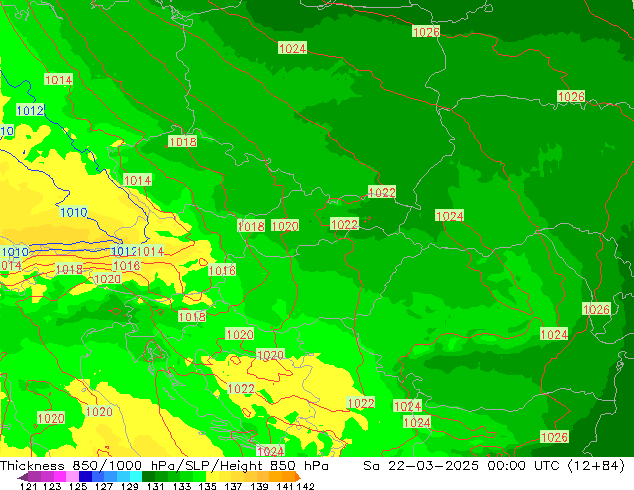634x490 pixels.
Task: Click the 1024 label cut by the map's lower edge
Action: tap(271, 451)
